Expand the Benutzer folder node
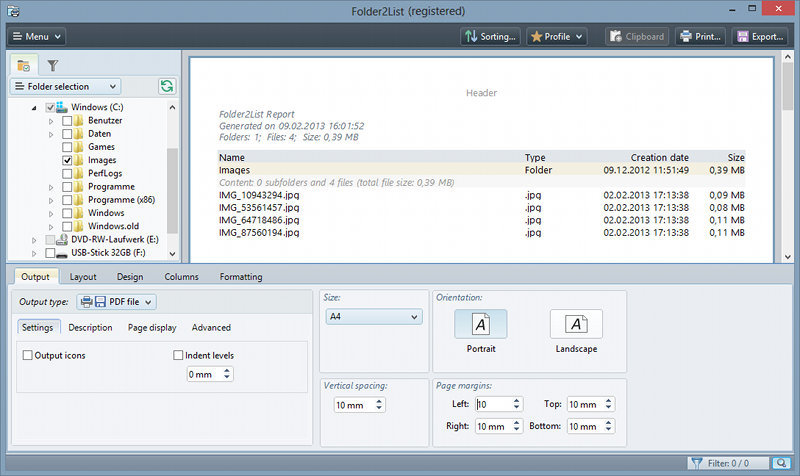800x476 pixels. 51,121
